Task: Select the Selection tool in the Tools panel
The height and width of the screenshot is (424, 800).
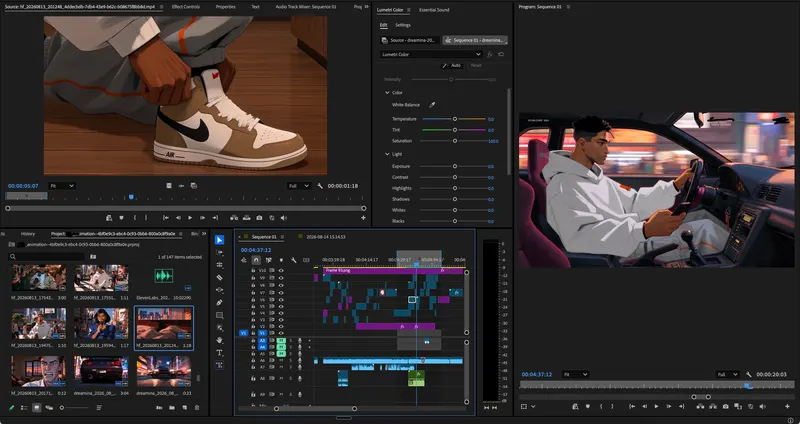Action: pyautogui.click(x=219, y=240)
